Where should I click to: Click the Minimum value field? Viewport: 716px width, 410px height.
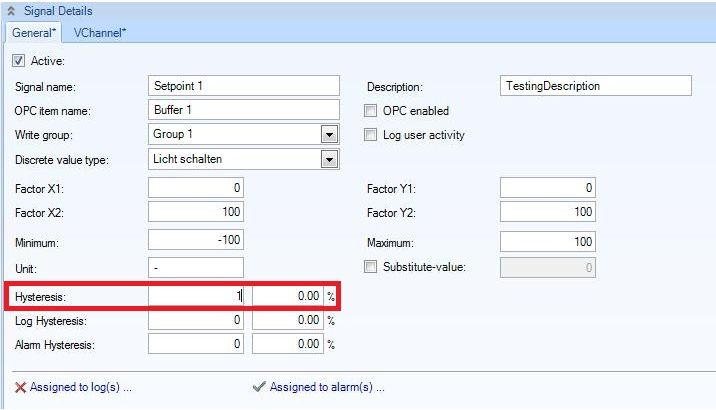tap(196, 242)
